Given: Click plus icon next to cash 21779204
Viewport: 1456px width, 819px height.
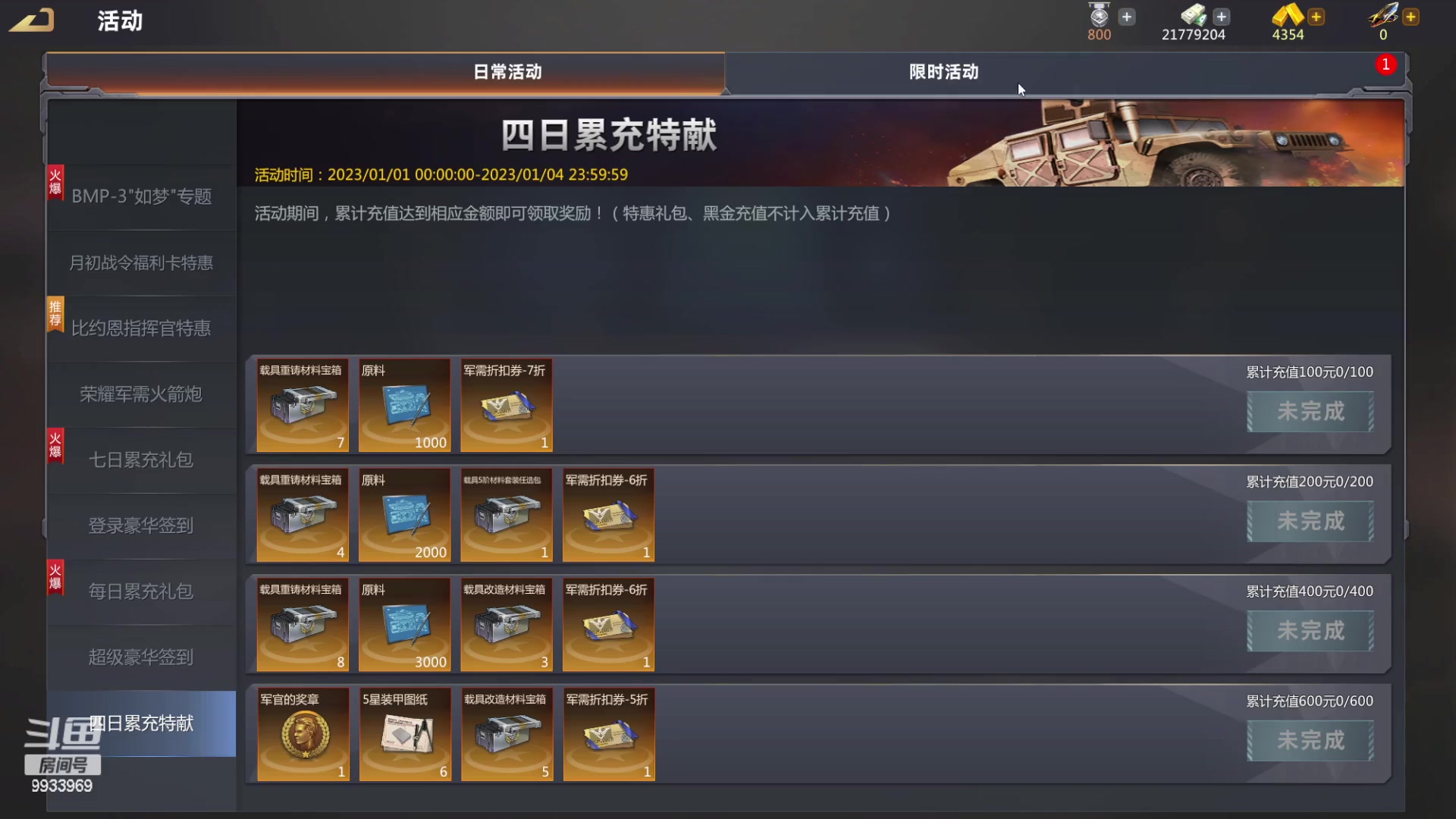Looking at the screenshot, I should click(1221, 17).
